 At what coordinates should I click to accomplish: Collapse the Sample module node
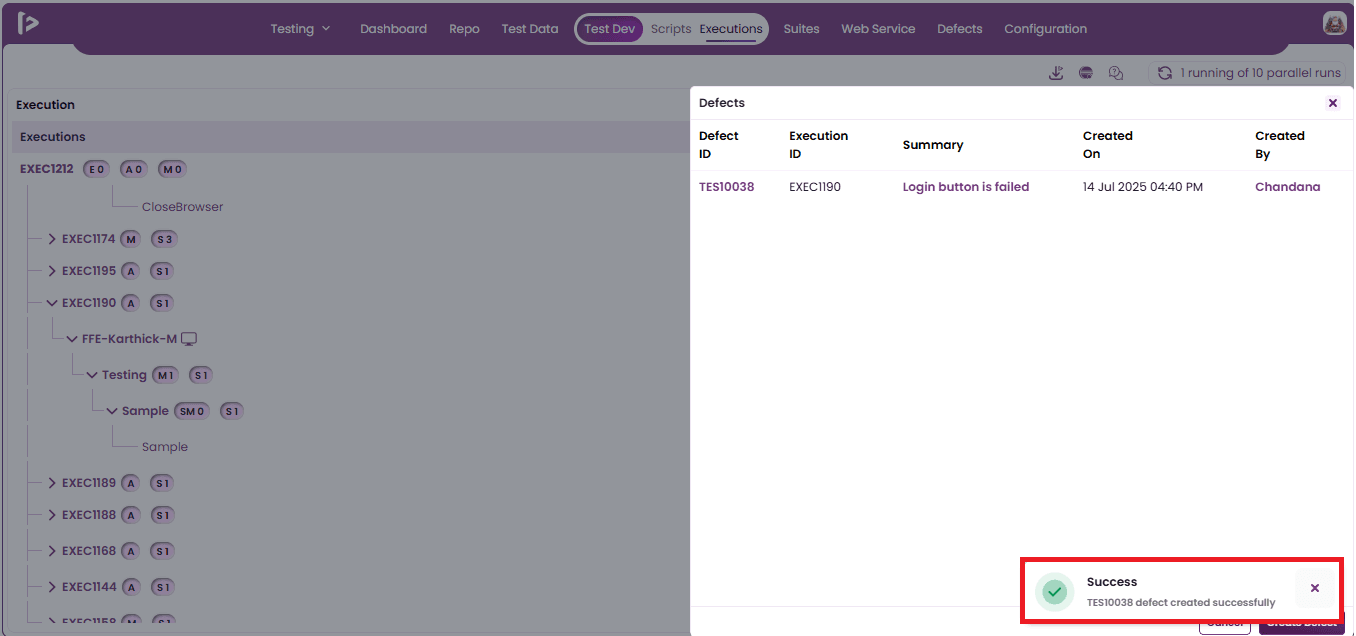pos(112,411)
